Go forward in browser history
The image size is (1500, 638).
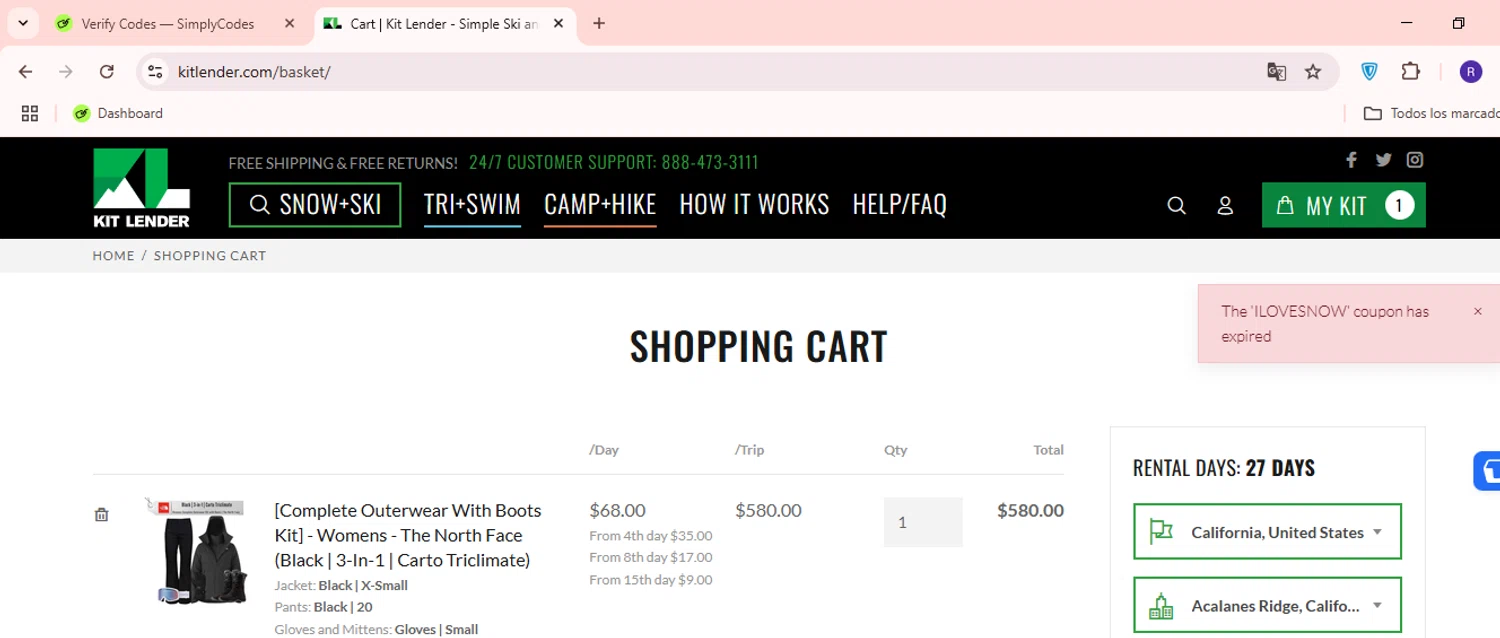pos(66,72)
